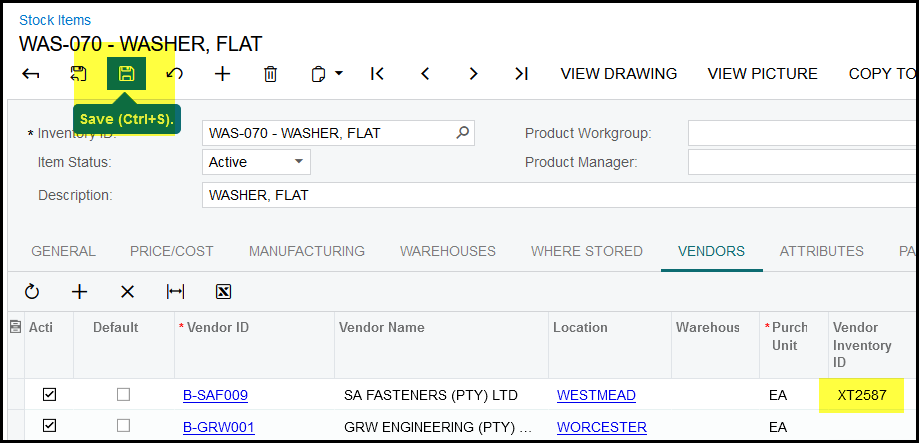Check Default box for SA Fasteners

[x=123, y=395]
